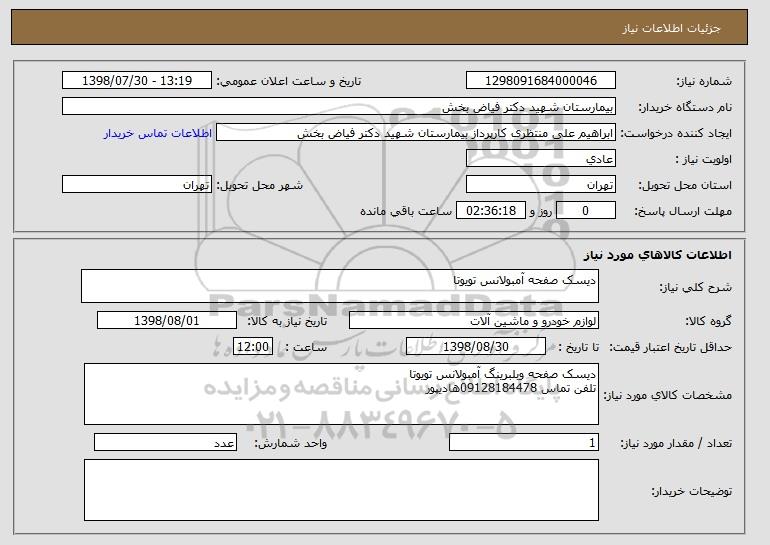The height and width of the screenshot is (545, 770).
Task: Click the price validity date field 1398/08/30
Action: coord(476,347)
